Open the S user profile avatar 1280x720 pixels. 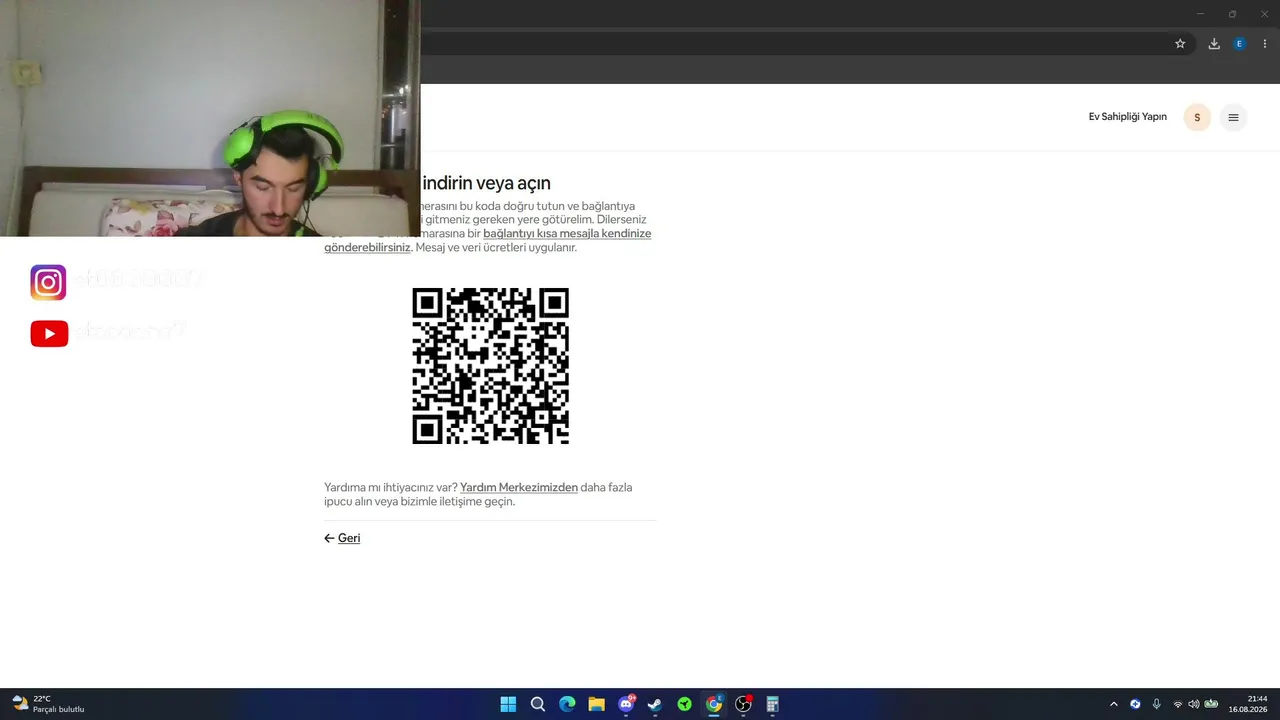pyautogui.click(x=1197, y=117)
